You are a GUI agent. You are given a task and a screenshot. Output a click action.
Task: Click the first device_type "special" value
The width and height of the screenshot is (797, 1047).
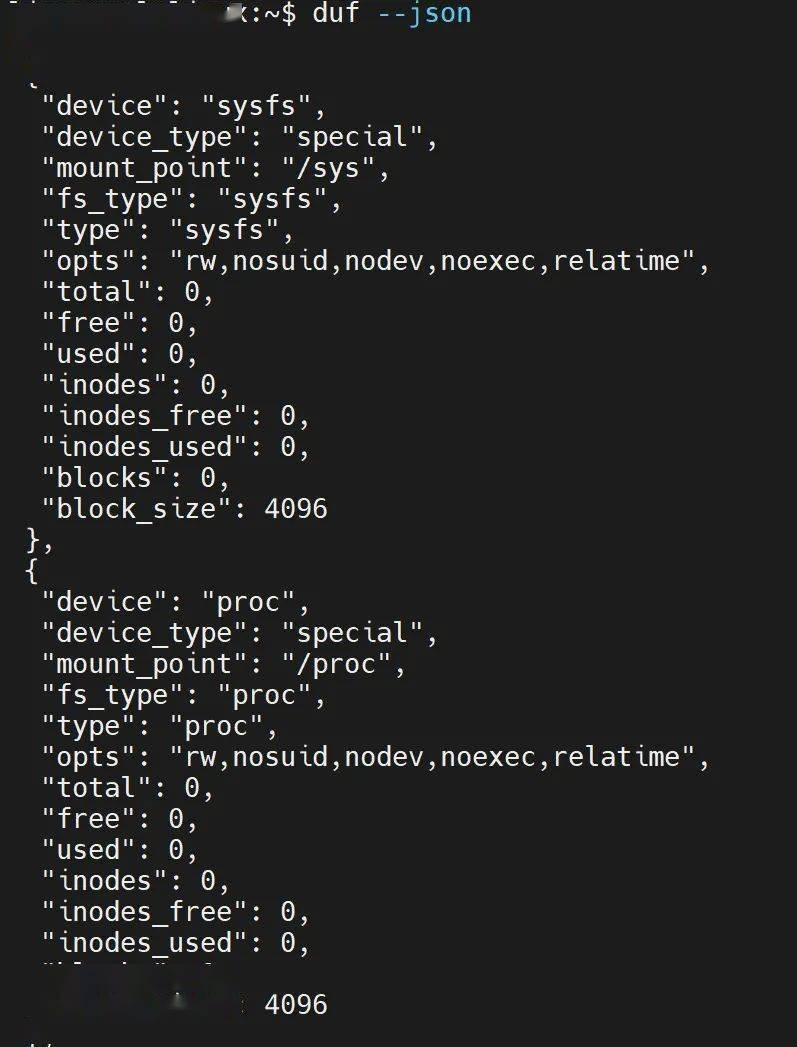click(x=352, y=138)
